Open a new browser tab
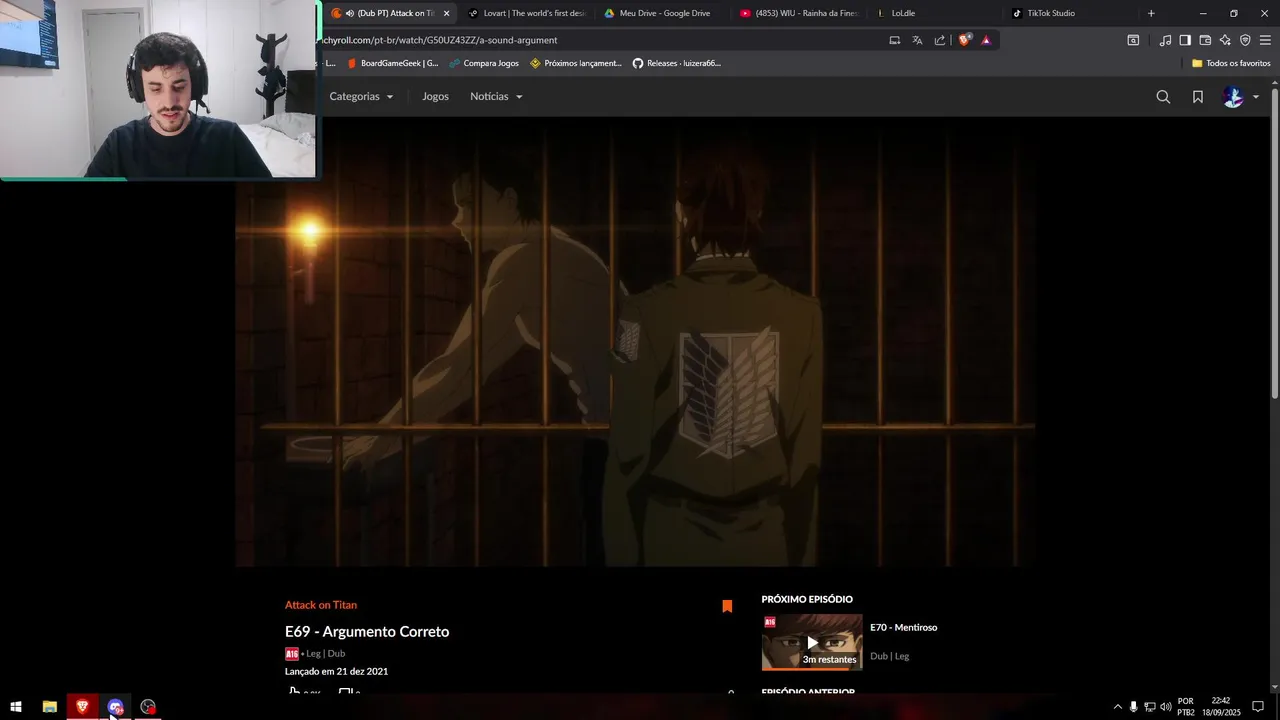Screen dimensions: 1280x720 [1151, 13]
